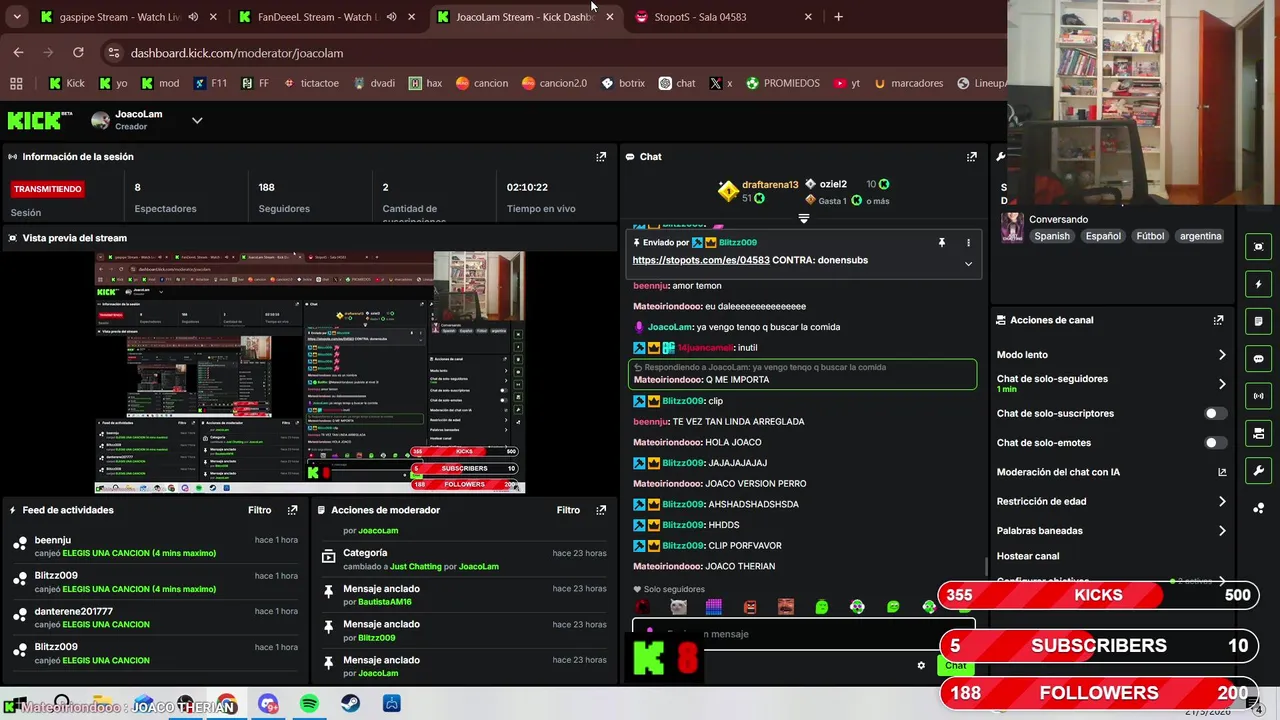Click the stream preview thumbnail
Viewport: 1280px width, 720px height.
pos(310,372)
